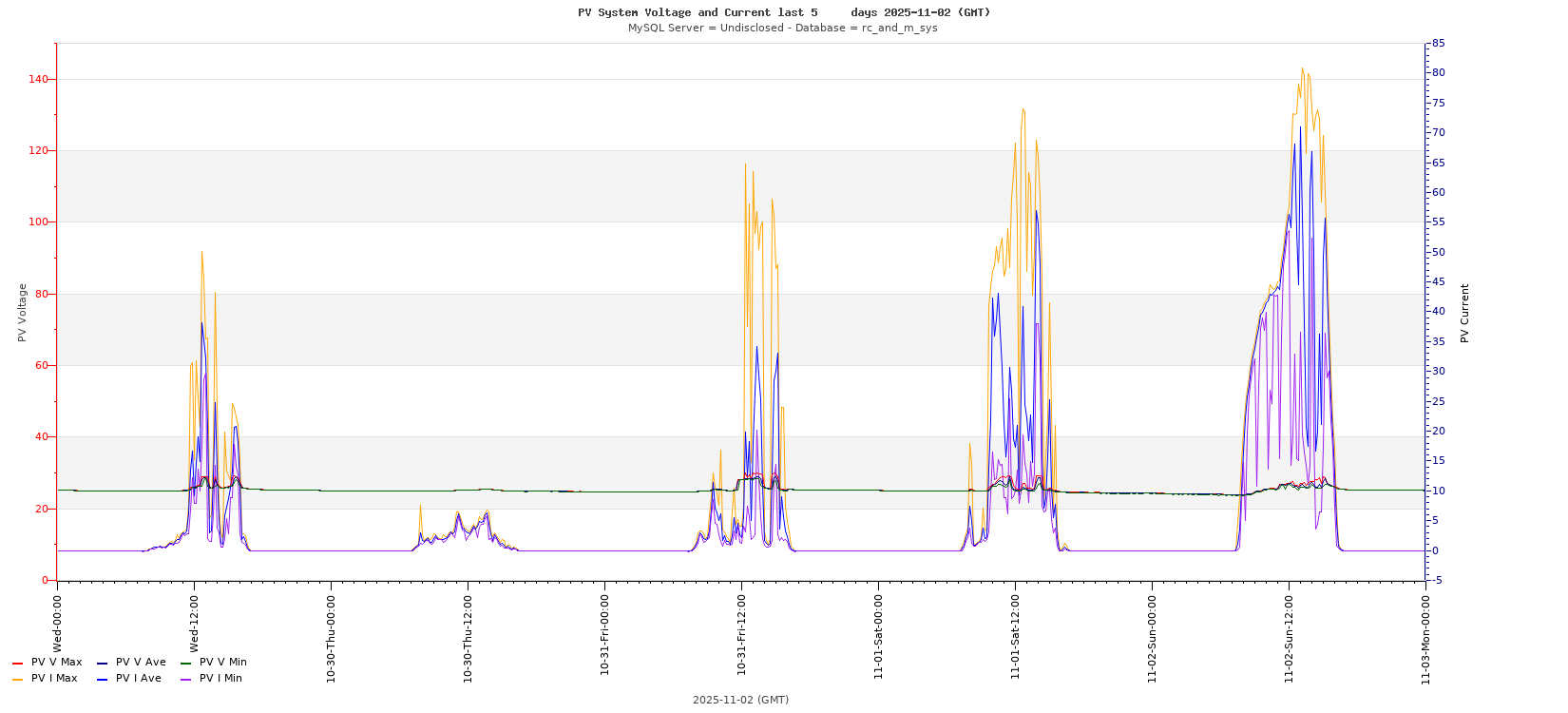
Task: Click the PV Current axis title
Action: click(1464, 313)
